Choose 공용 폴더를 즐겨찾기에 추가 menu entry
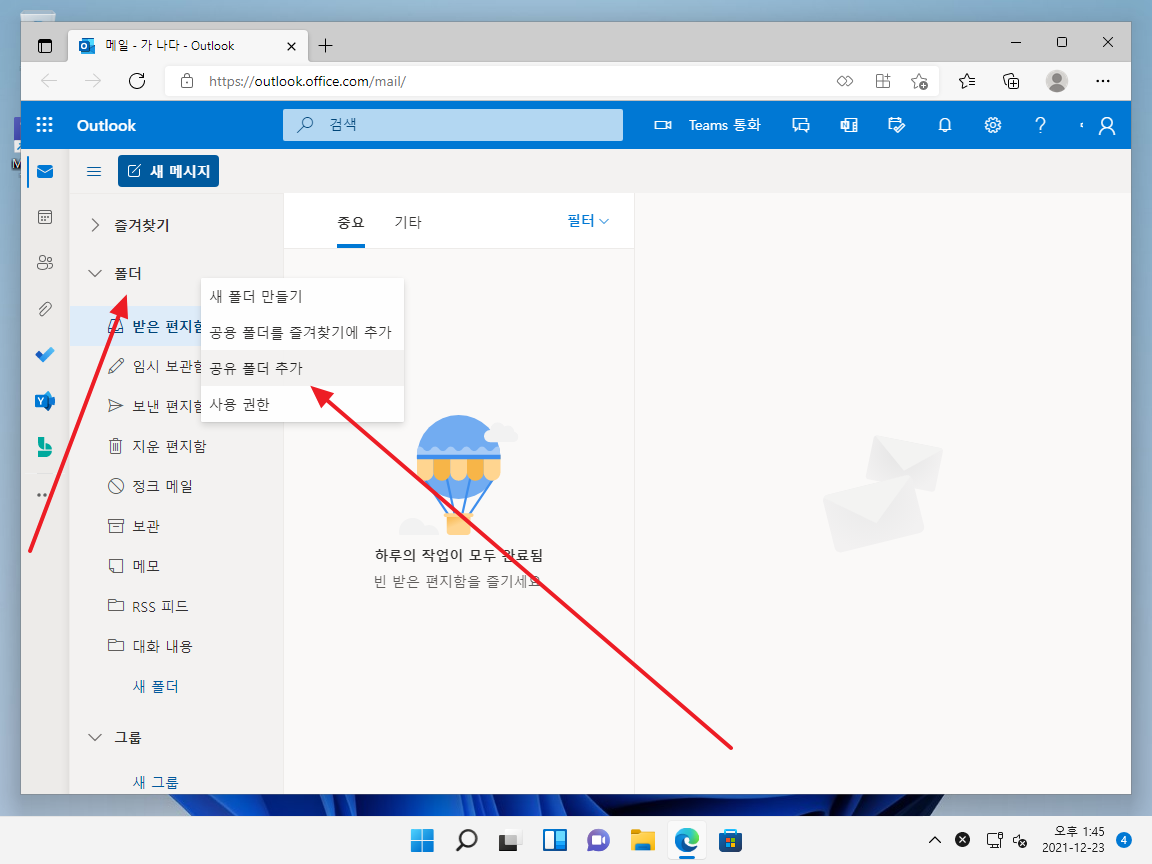 (302, 332)
